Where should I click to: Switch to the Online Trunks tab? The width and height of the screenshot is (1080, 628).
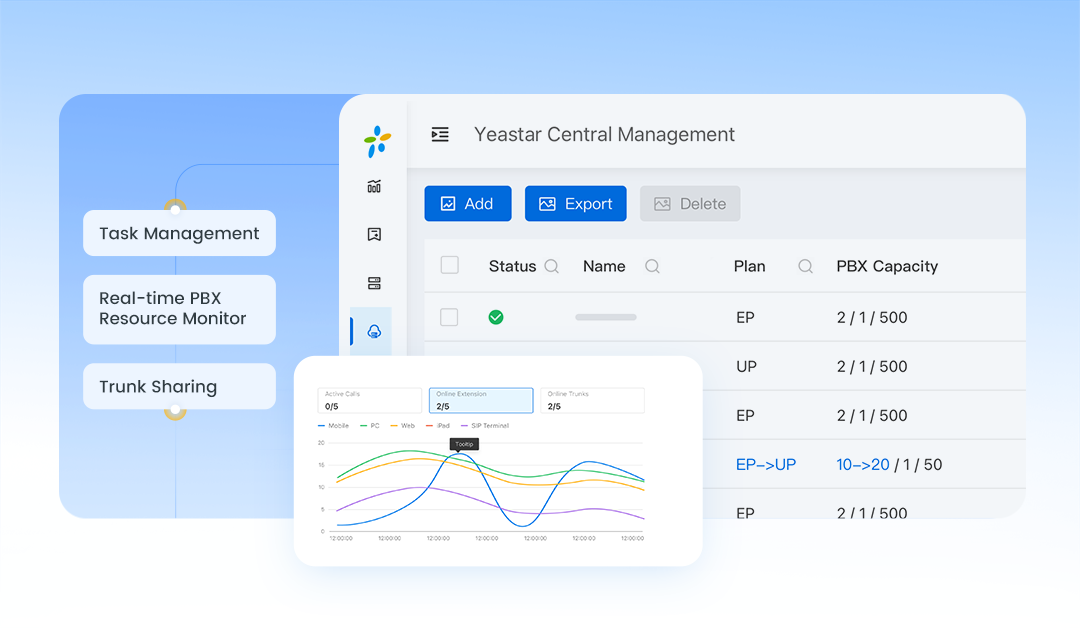pyautogui.click(x=592, y=401)
